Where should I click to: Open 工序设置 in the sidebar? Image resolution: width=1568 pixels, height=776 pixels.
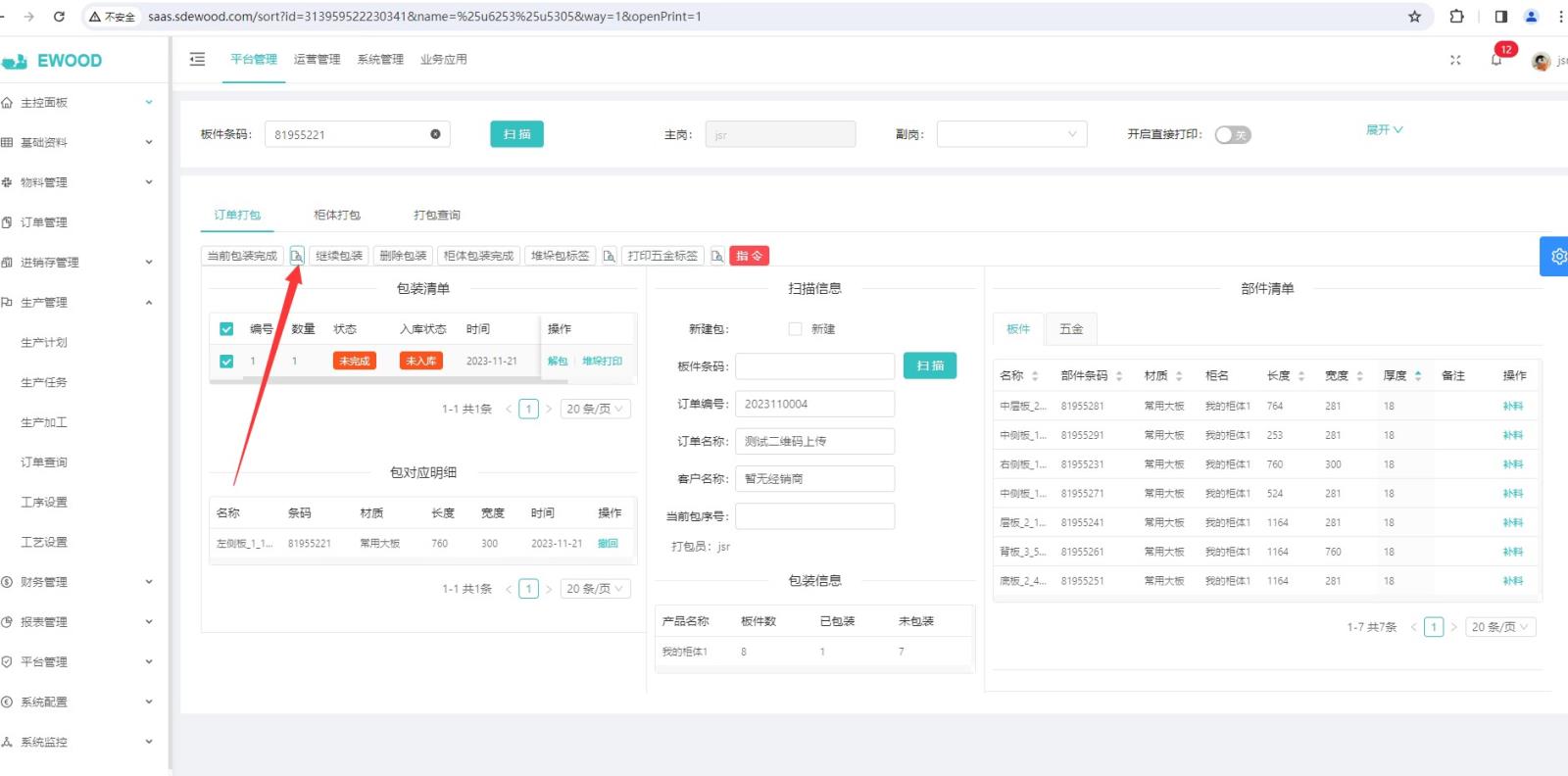44,502
